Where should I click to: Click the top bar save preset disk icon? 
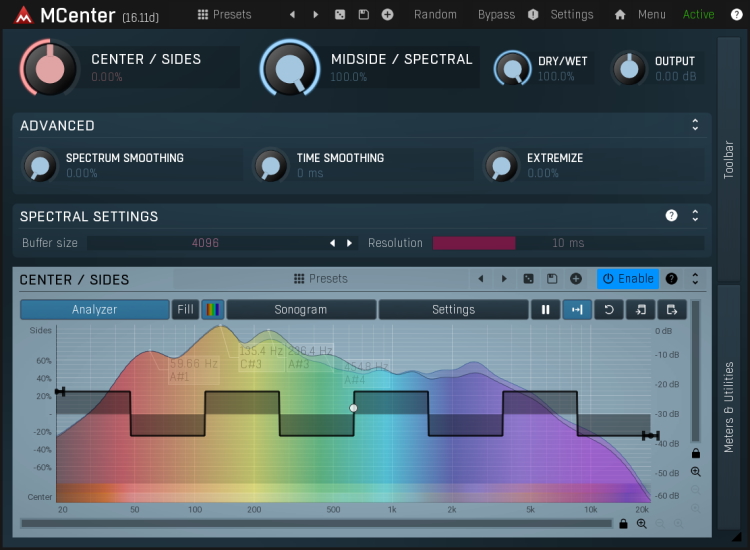click(x=364, y=15)
